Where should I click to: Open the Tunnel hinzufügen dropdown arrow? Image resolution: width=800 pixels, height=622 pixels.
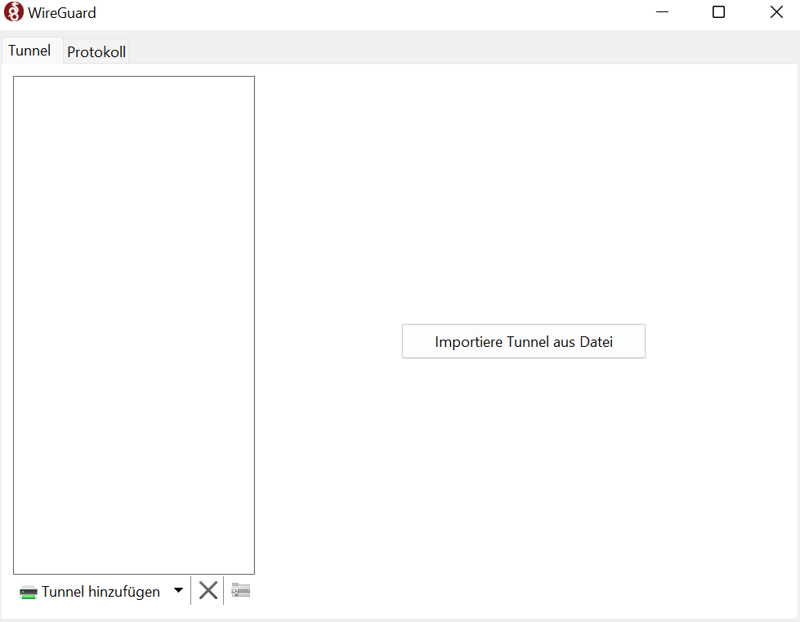(178, 591)
